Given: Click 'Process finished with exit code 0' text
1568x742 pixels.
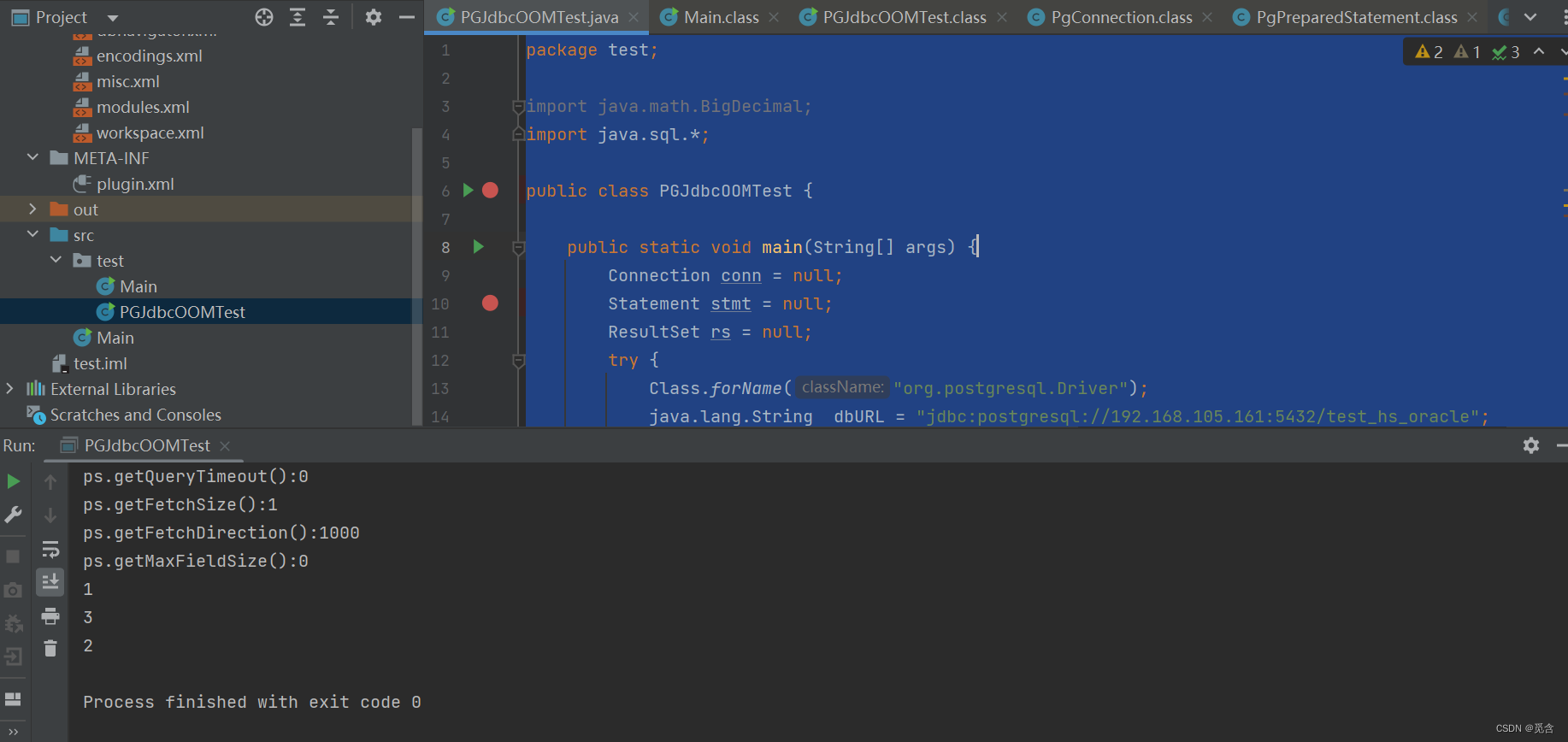Looking at the screenshot, I should (252, 702).
